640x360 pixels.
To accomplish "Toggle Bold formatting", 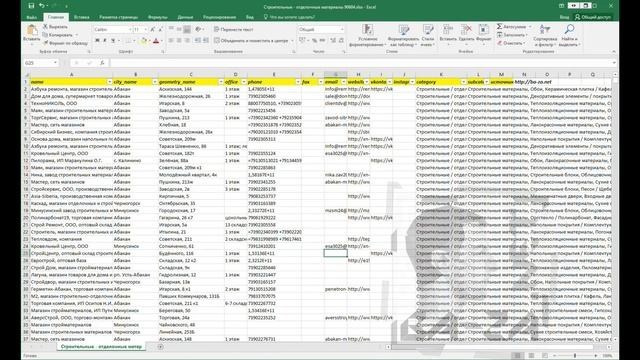I will [x=97, y=40].
